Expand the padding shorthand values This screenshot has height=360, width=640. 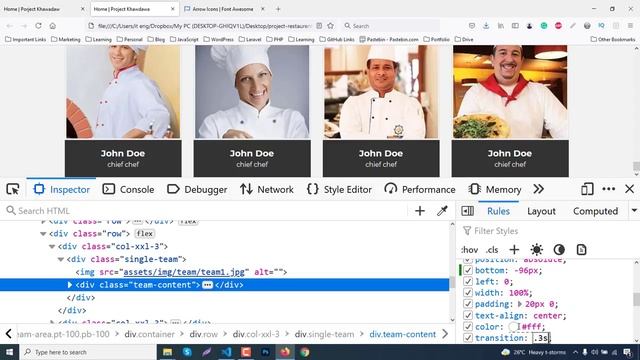point(520,304)
